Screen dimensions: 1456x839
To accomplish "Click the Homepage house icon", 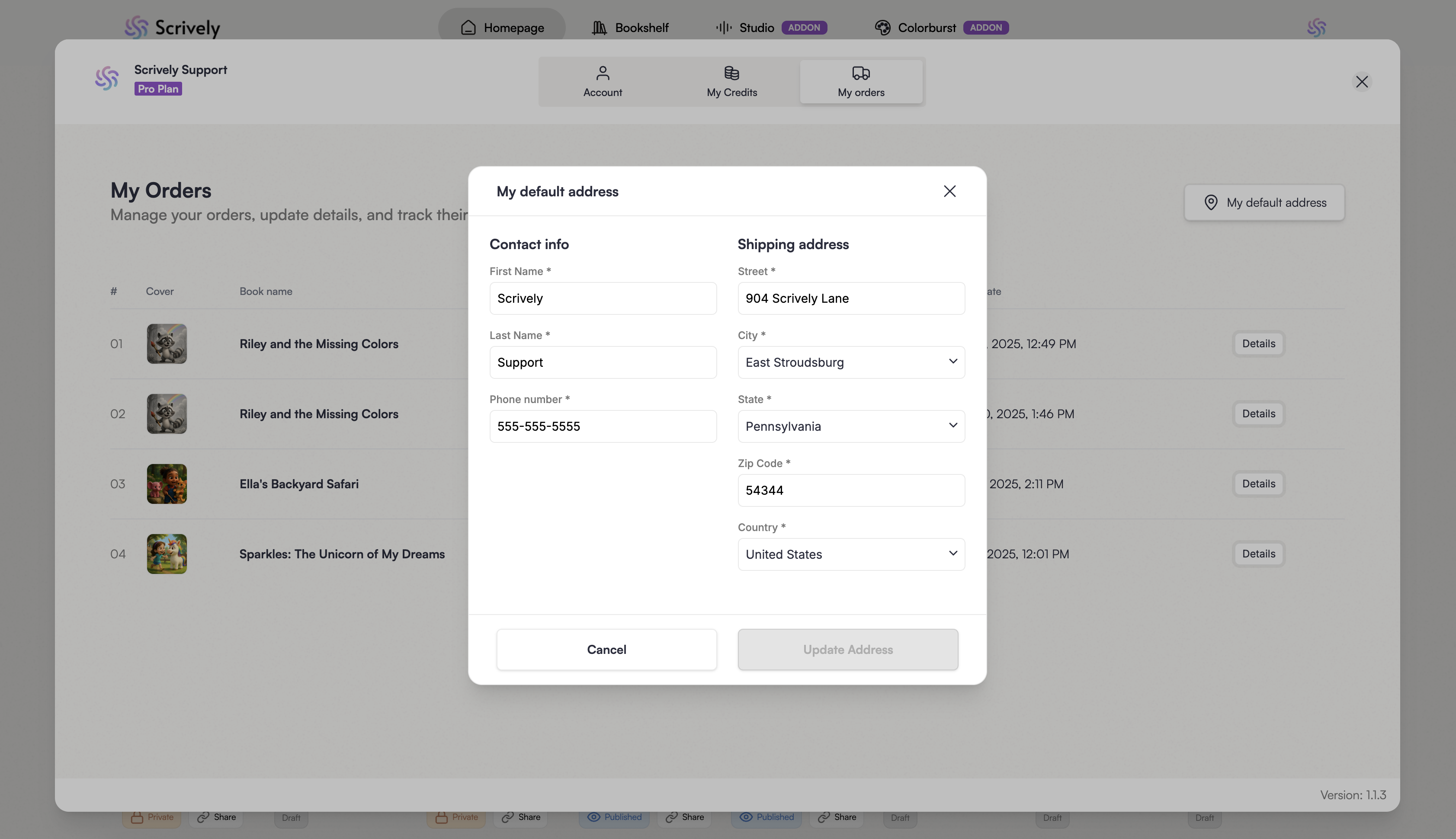I will pos(468,28).
